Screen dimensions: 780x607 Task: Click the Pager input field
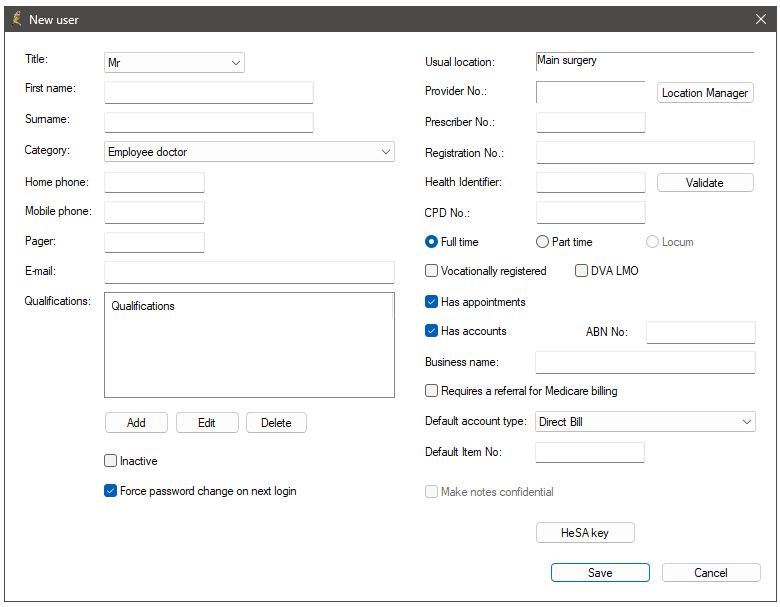(154, 242)
